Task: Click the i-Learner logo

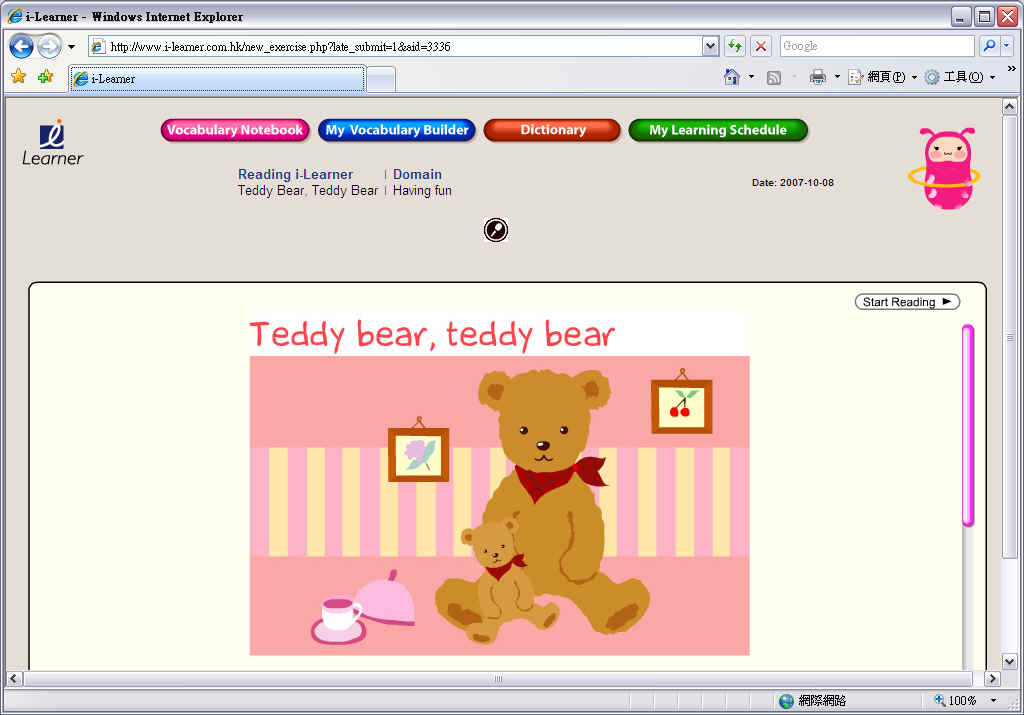Action: pos(53,142)
